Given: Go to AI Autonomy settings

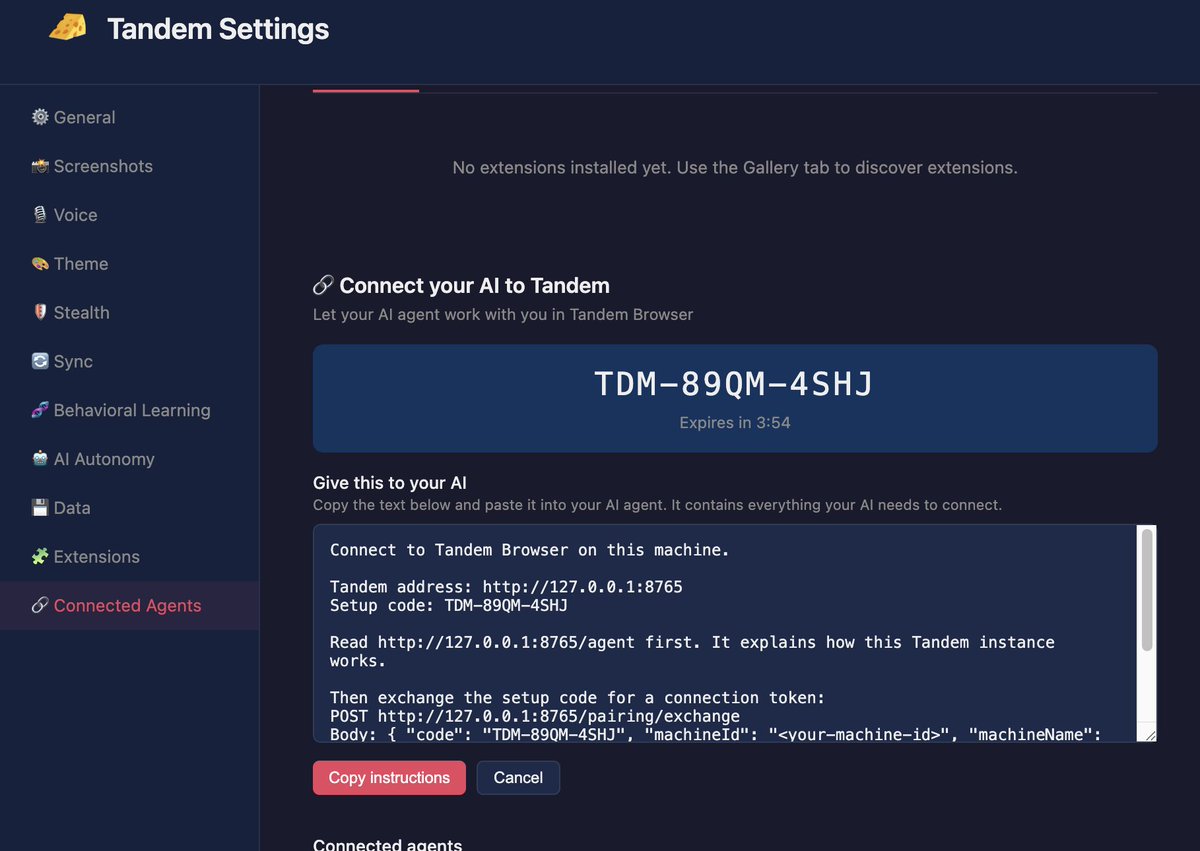Looking at the screenshot, I should 129,459.
